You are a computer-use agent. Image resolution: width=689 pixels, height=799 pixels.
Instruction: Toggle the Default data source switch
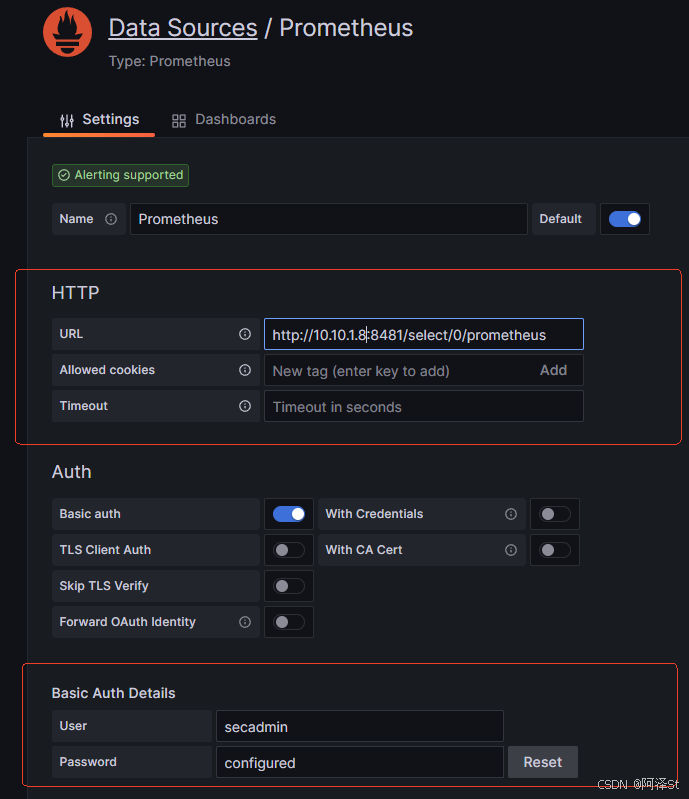coord(625,219)
